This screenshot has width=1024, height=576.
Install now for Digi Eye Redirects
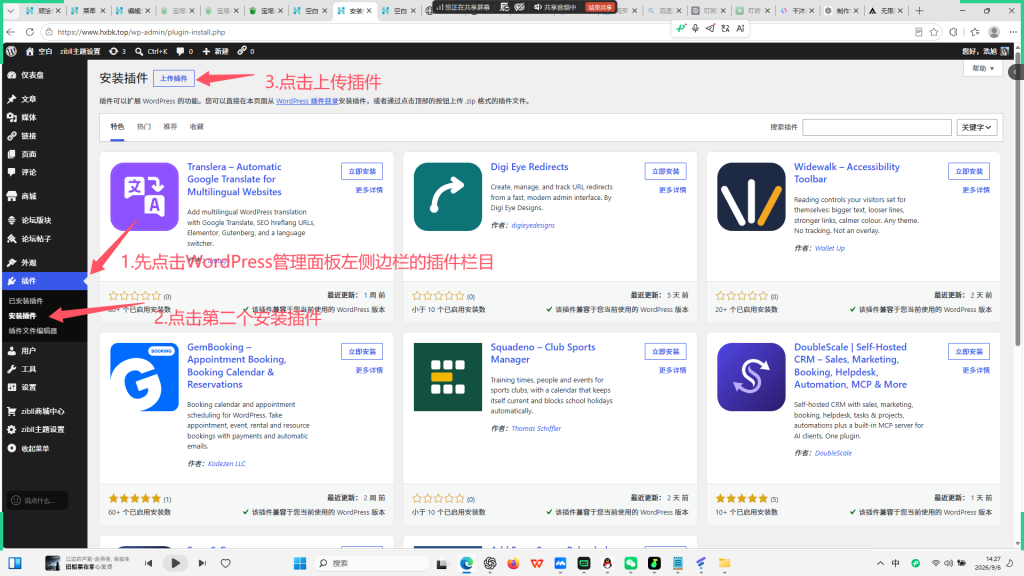(665, 171)
